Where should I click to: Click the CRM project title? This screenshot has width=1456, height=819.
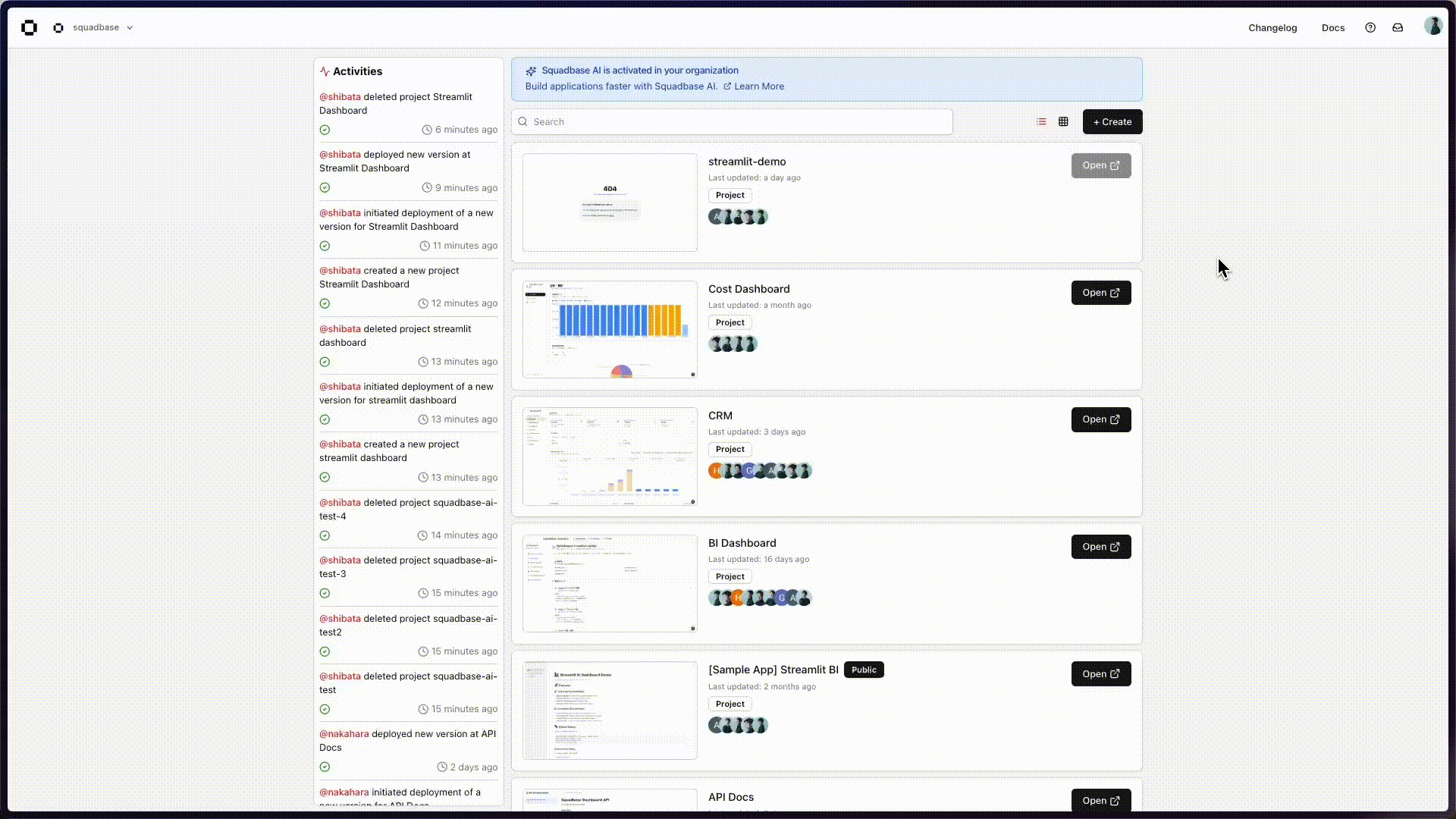point(720,416)
